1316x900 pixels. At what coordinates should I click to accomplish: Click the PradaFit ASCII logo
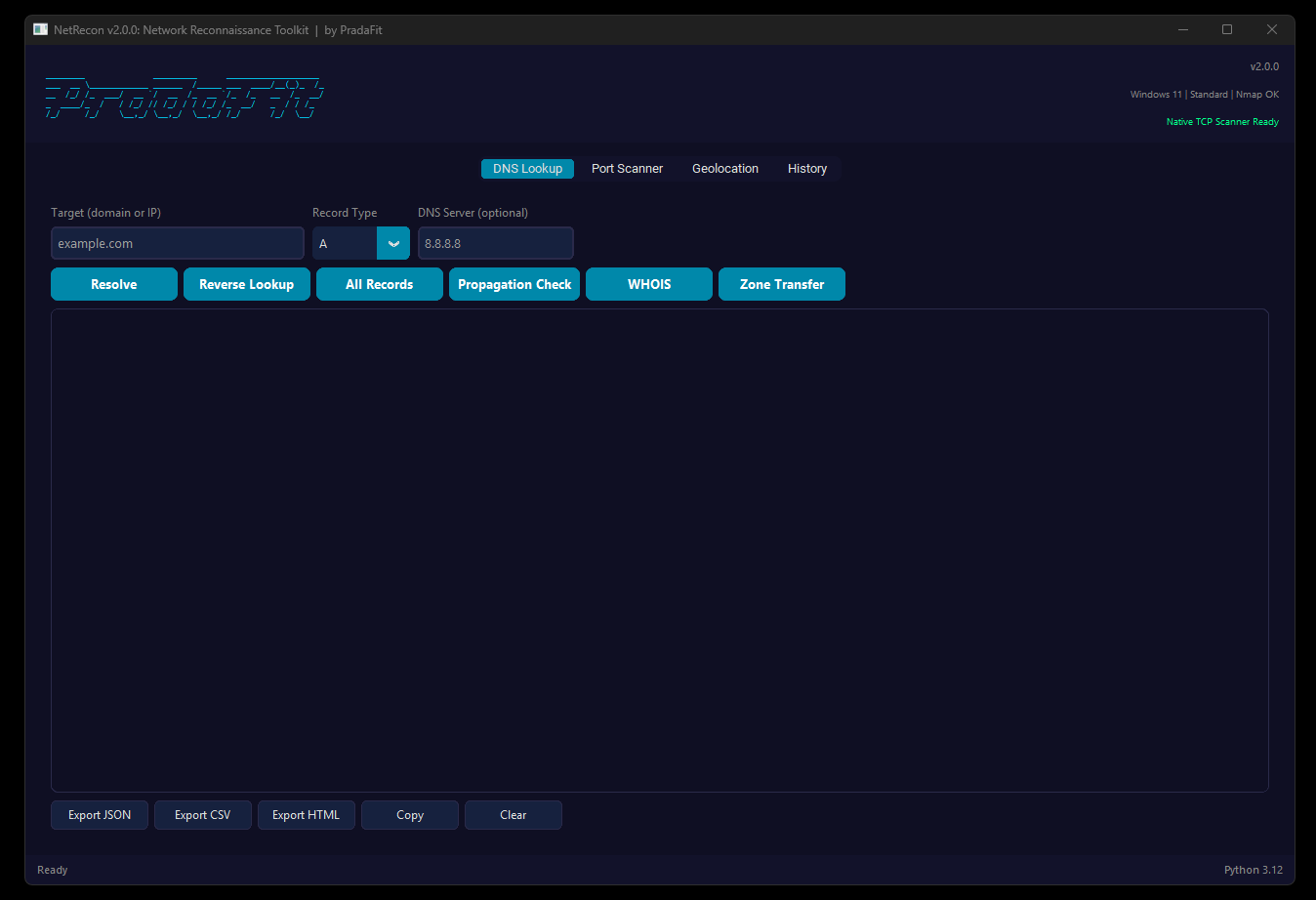(x=185, y=98)
